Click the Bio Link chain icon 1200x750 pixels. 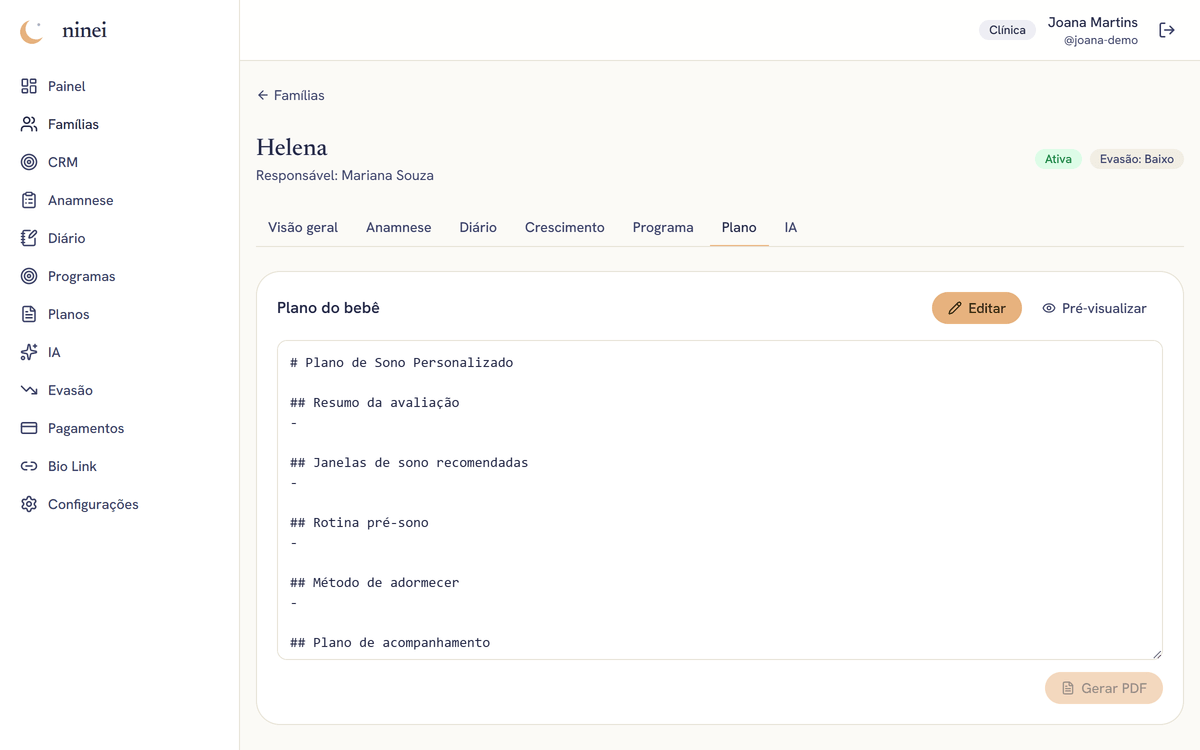pos(29,466)
